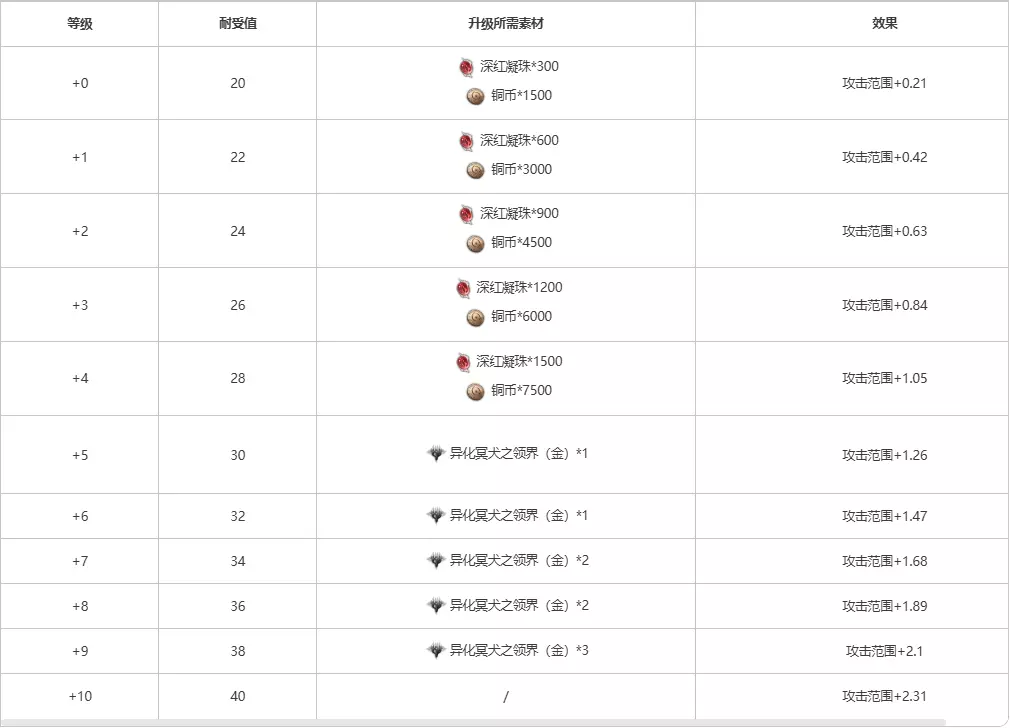
Task: Click the 异化冥犬之领界 icon in the +5 row
Action: (x=435, y=454)
